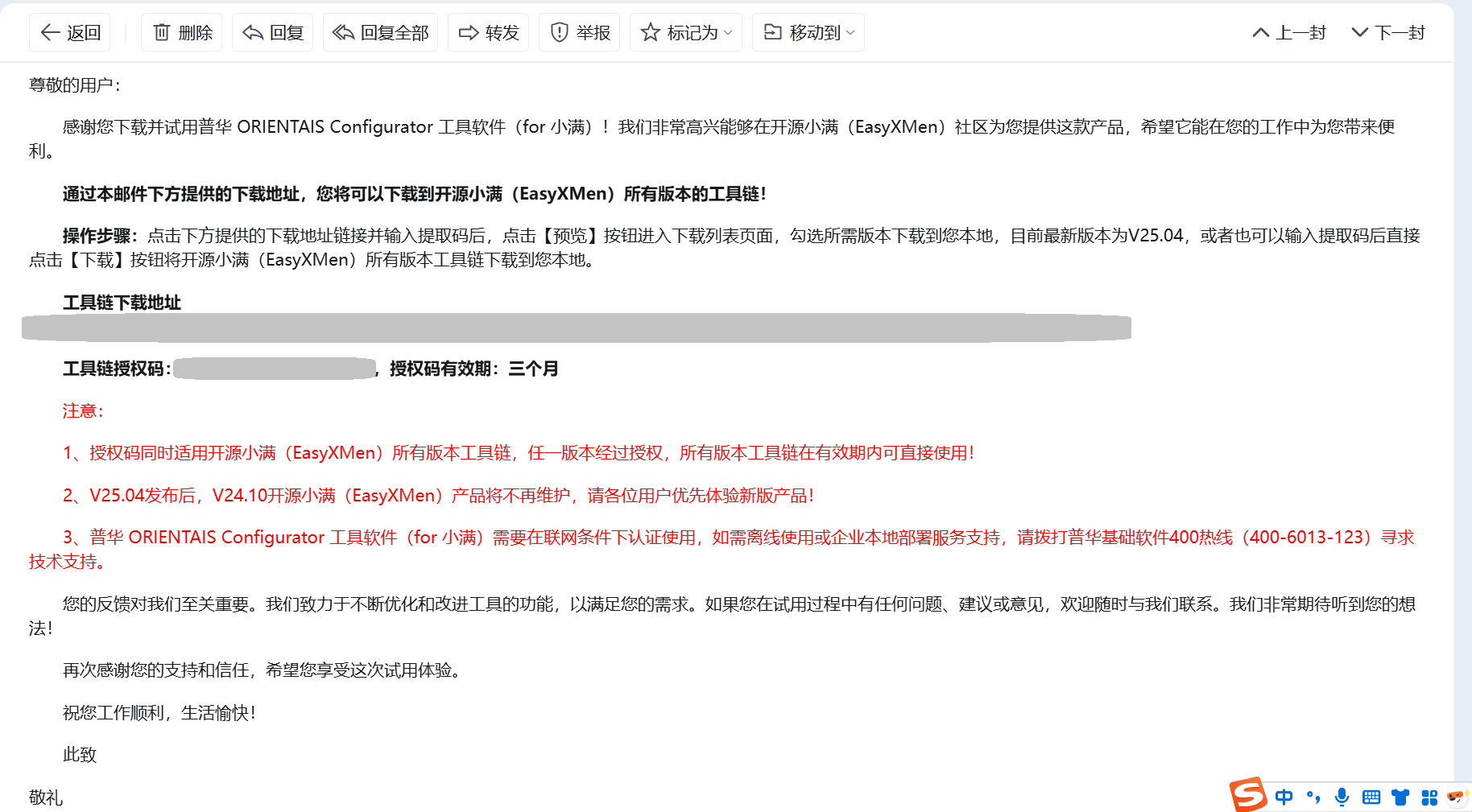The image size is (1472, 812).
Task: Click the sentence 再次感谢您的支持和信任
Action: pos(263,670)
